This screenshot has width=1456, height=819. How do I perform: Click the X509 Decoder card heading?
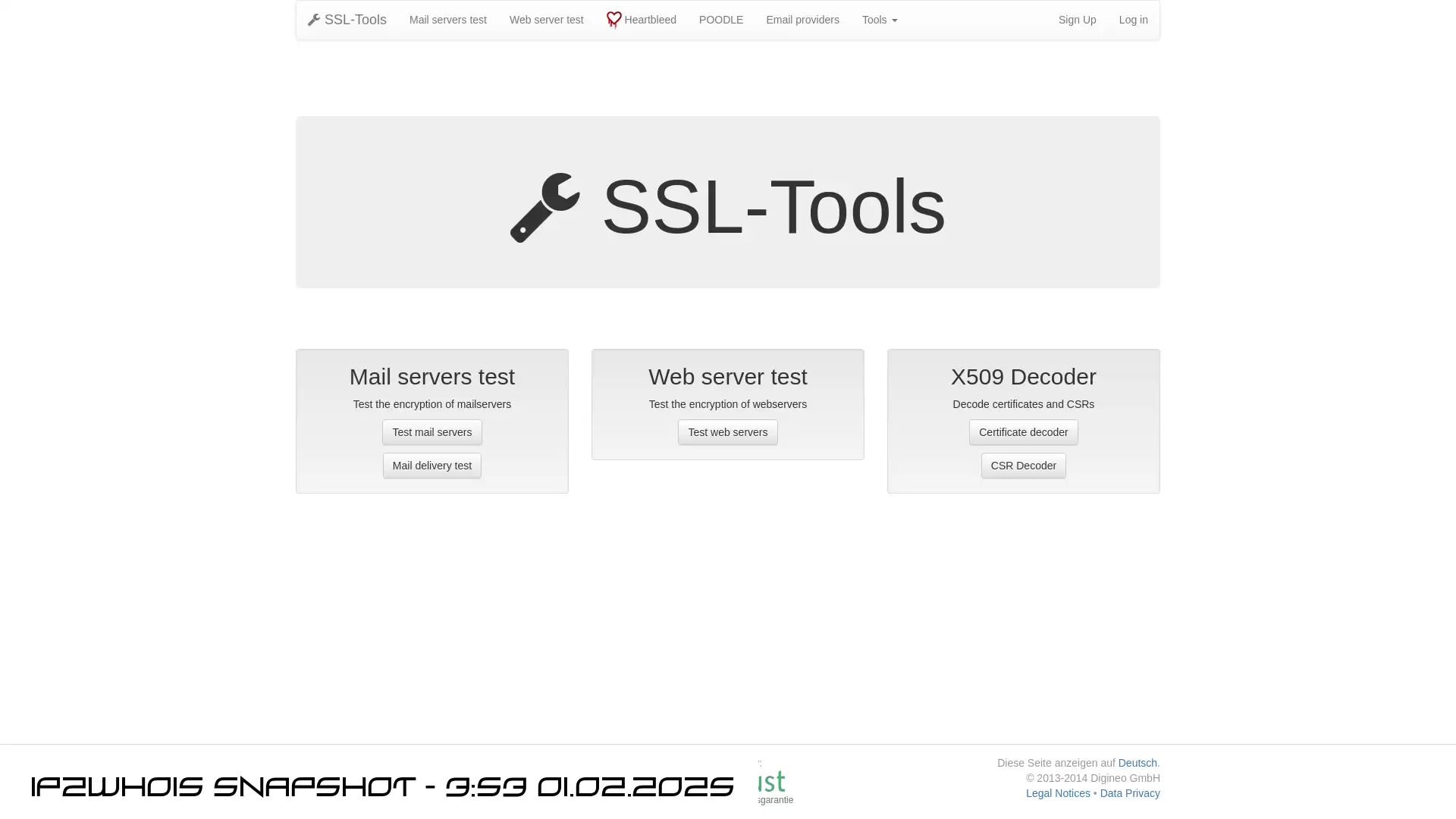(1024, 377)
